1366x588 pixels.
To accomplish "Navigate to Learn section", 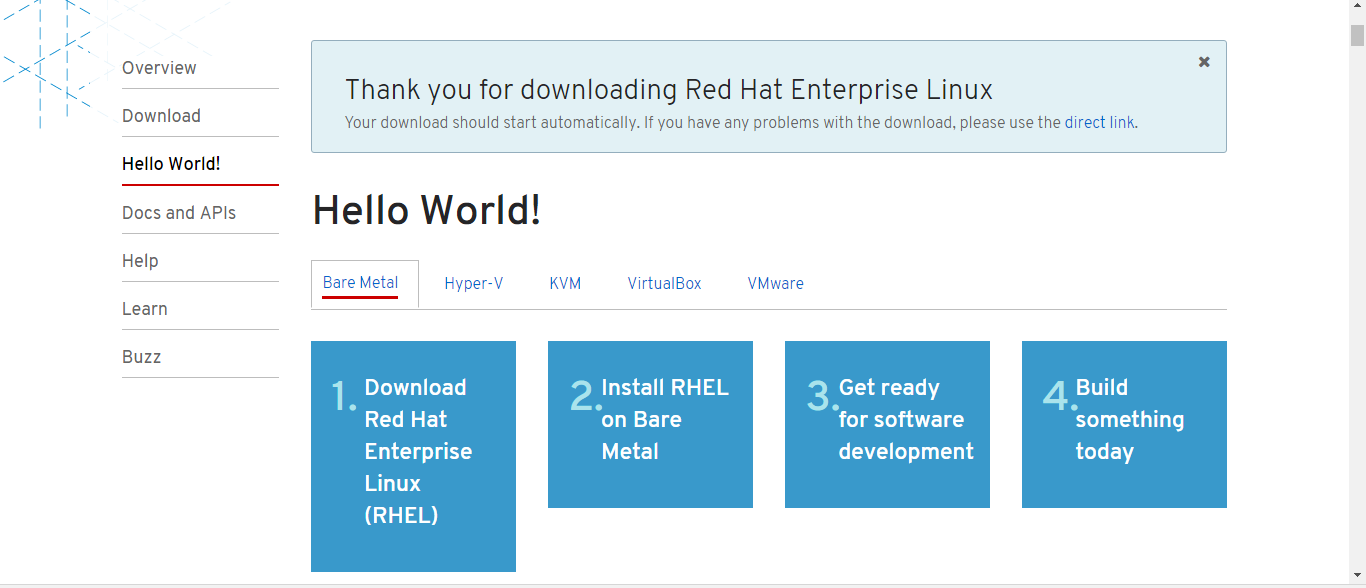I will 145,309.
